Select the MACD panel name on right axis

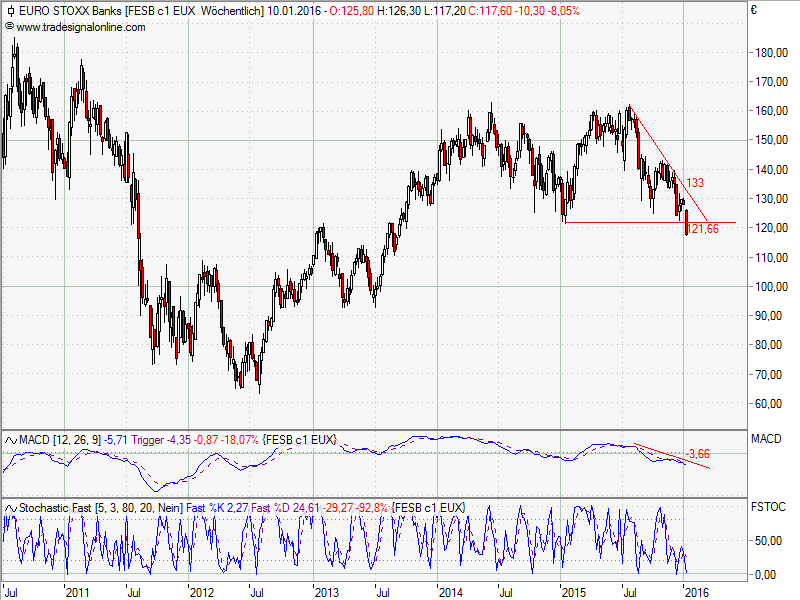(765, 439)
